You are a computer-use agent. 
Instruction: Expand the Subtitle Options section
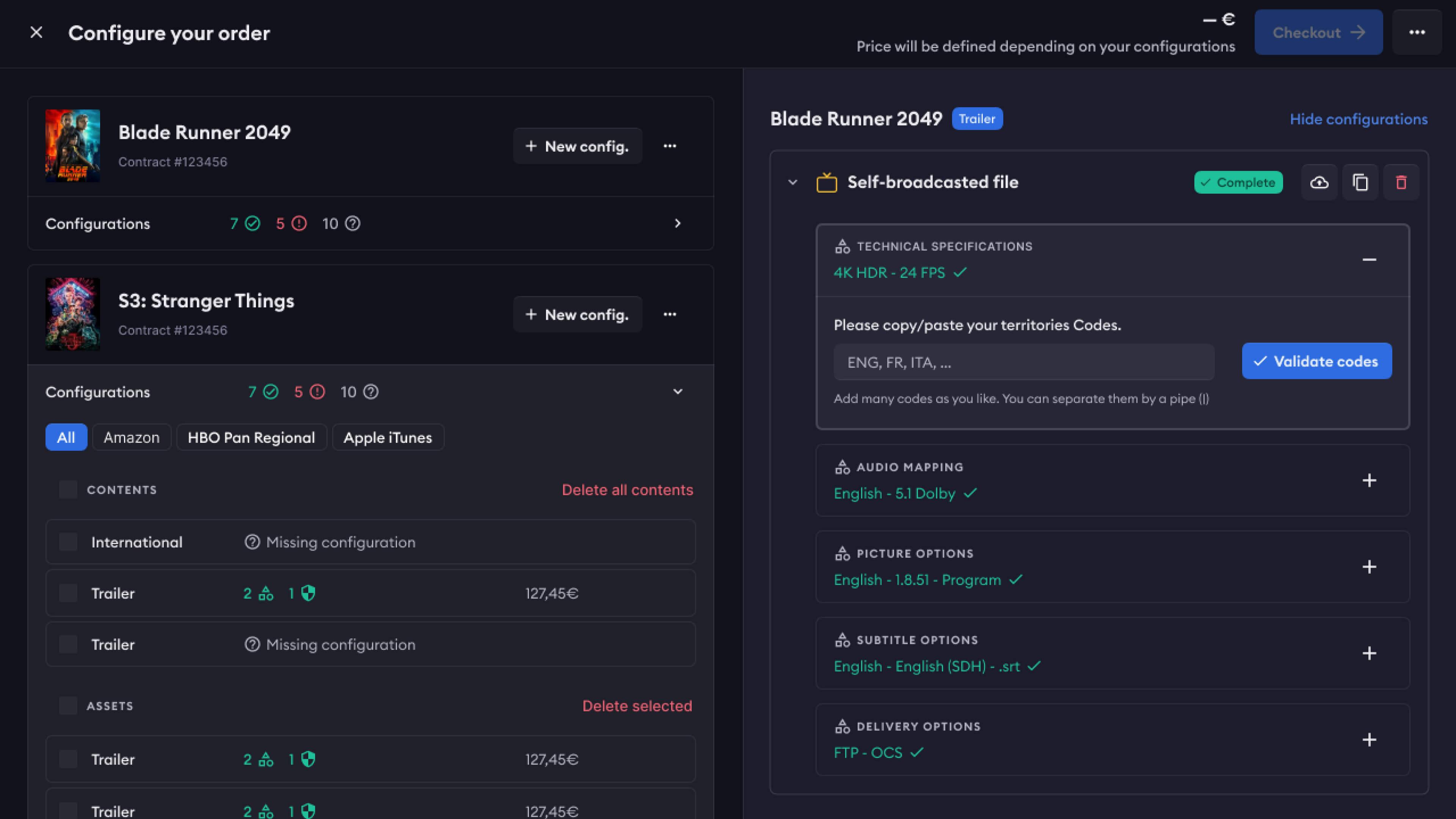pos(1369,653)
